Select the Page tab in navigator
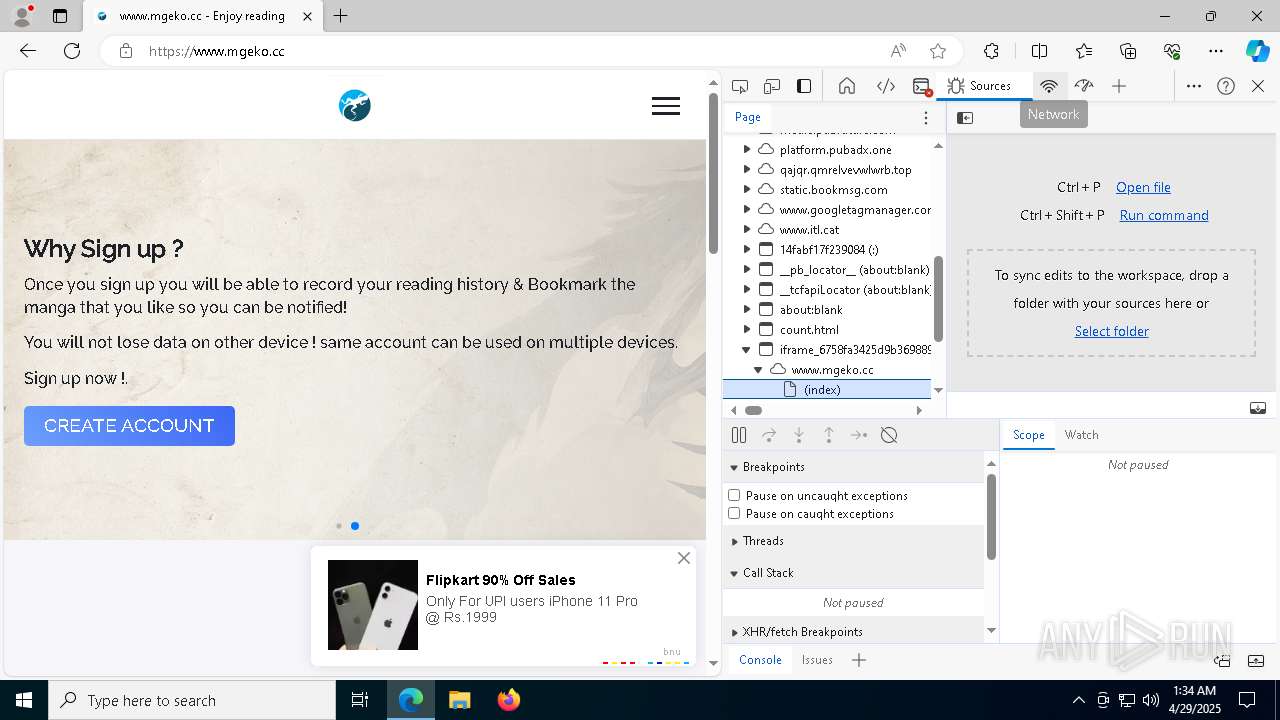 748,117
